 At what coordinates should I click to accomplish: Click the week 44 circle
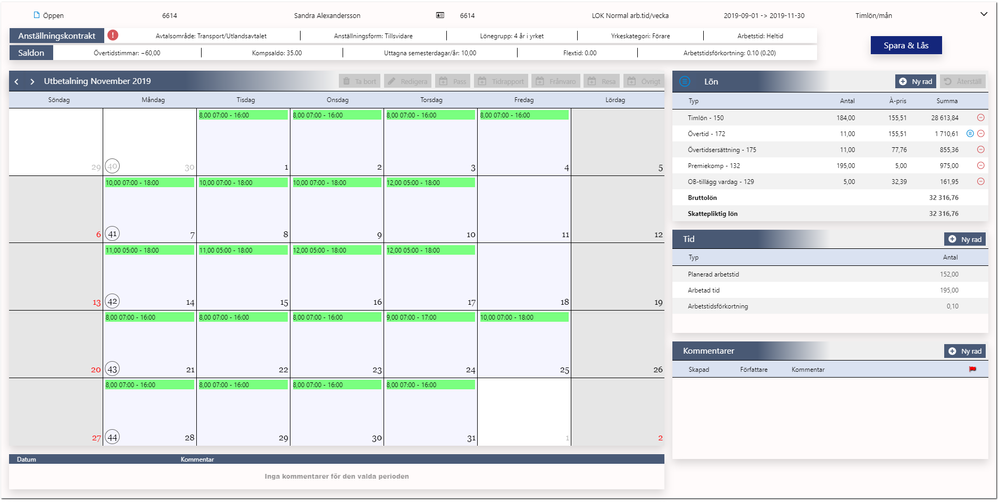pyautogui.click(x=112, y=437)
